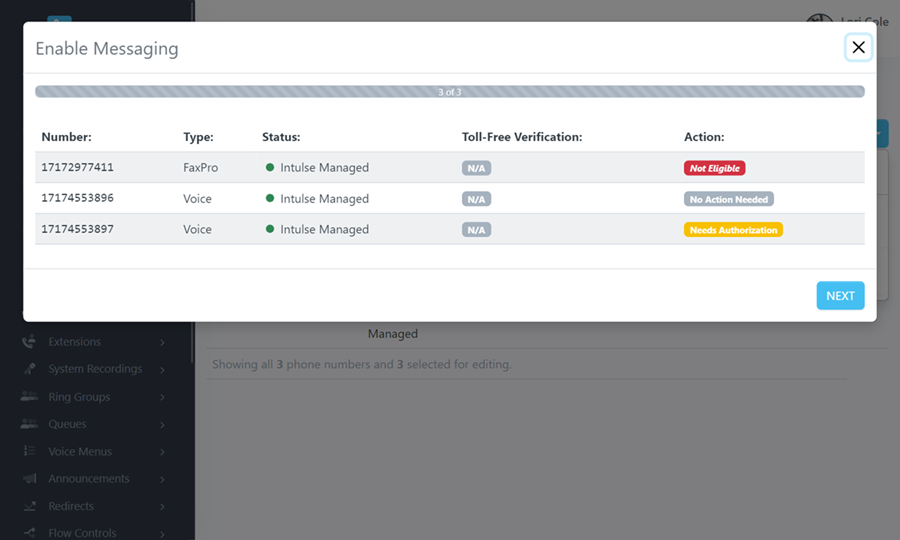Expand the Ring Groups chevron arrow
This screenshot has width=900, height=540.
pyautogui.click(x=162, y=397)
